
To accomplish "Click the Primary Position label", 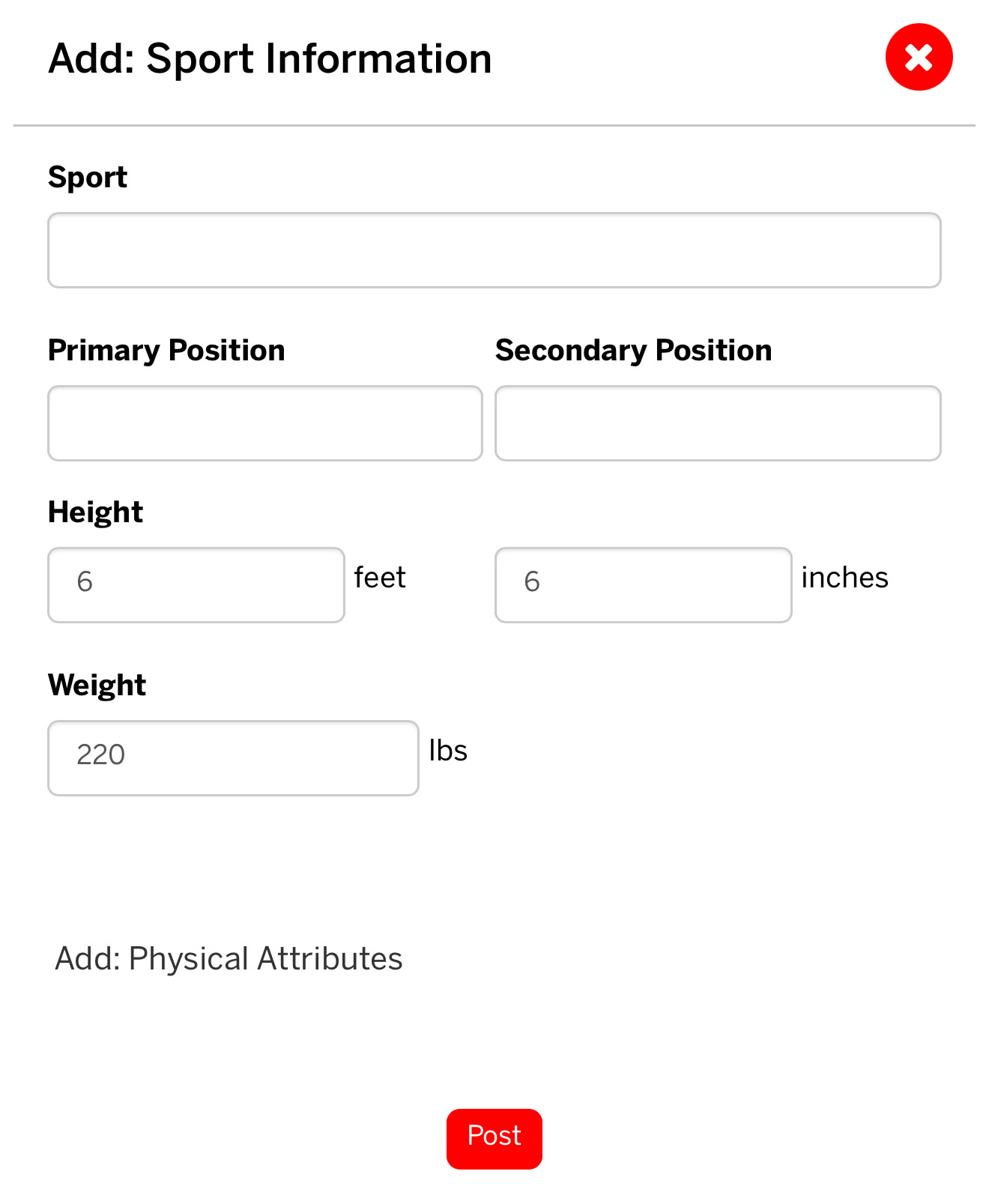I will [x=166, y=351].
